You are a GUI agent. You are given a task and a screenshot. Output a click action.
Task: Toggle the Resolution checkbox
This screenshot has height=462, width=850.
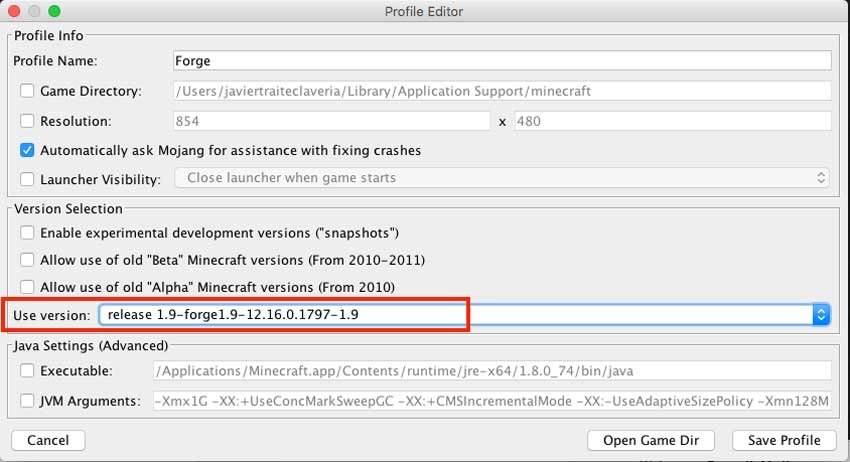tap(27, 121)
